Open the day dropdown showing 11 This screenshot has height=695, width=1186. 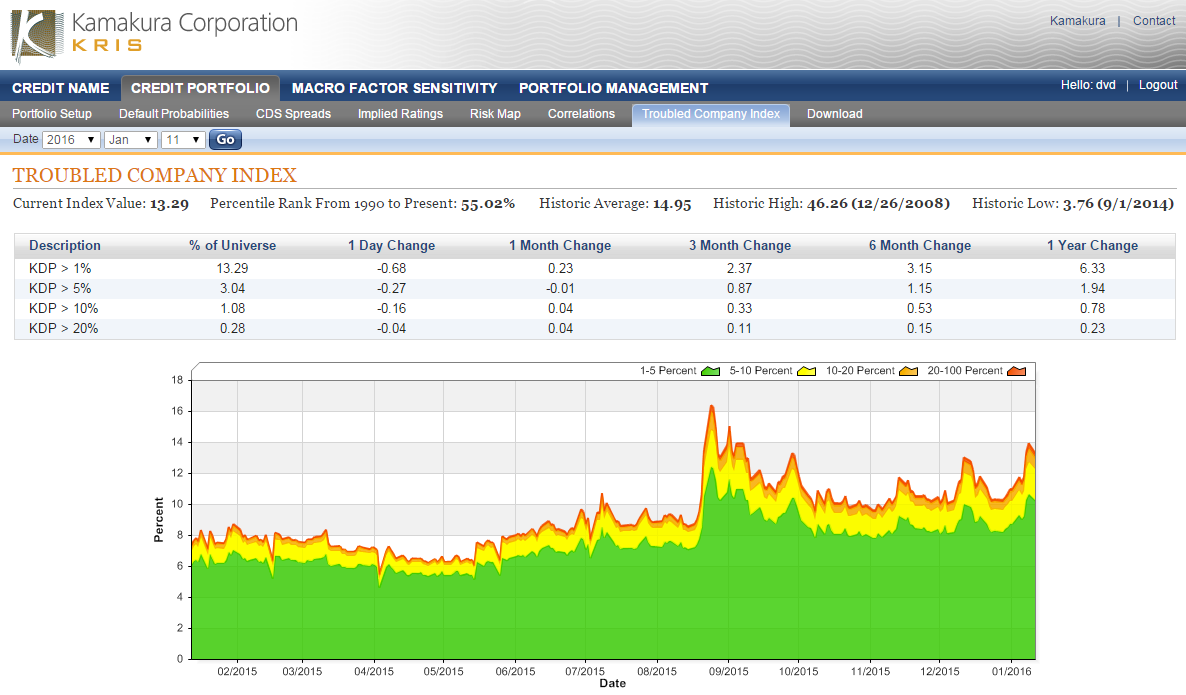185,139
